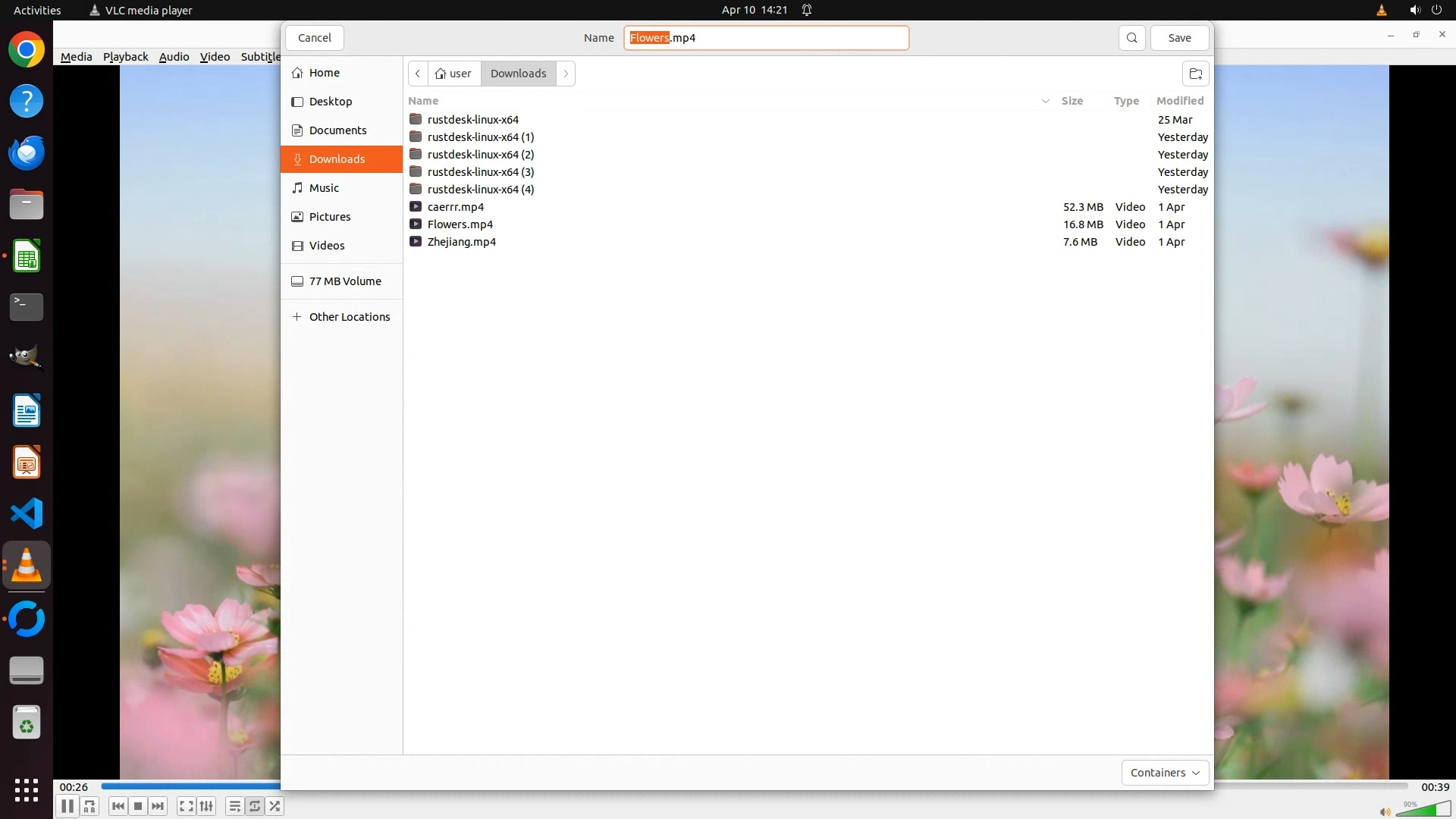Open search in the file dialog

pyautogui.click(x=1131, y=38)
